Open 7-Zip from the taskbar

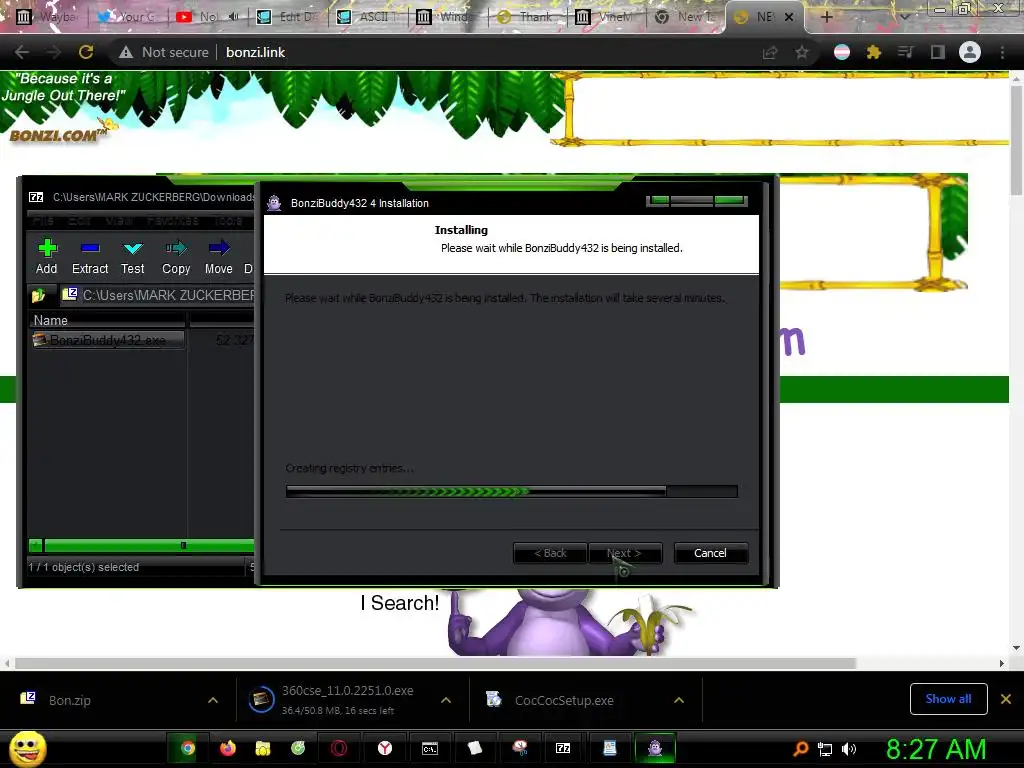(563, 748)
